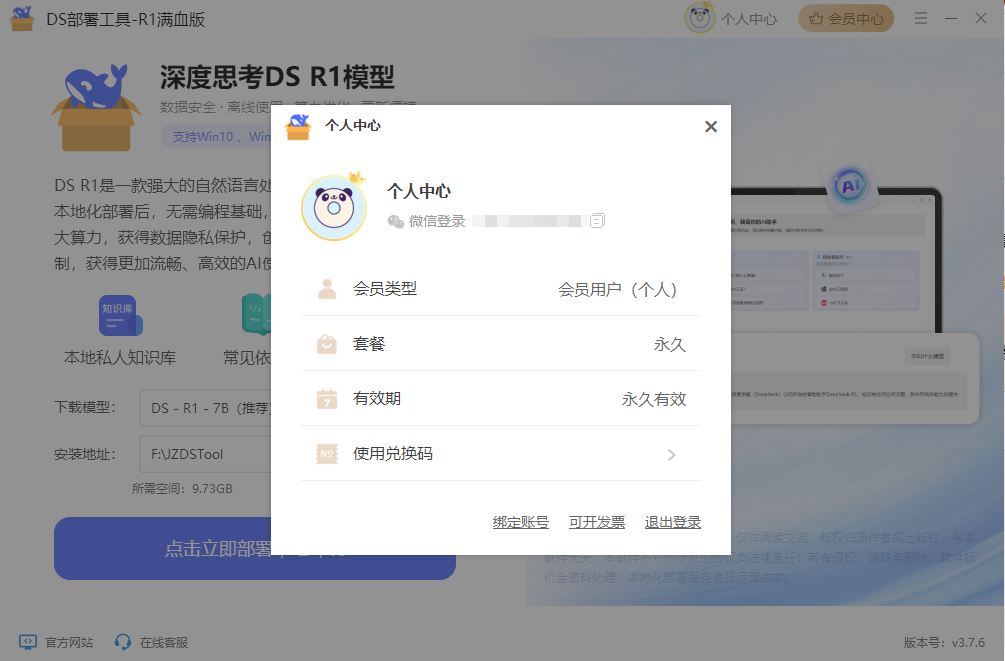Click the 永久 plan value
The width and height of the screenshot is (1005, 661).
[x=670, y=345]
